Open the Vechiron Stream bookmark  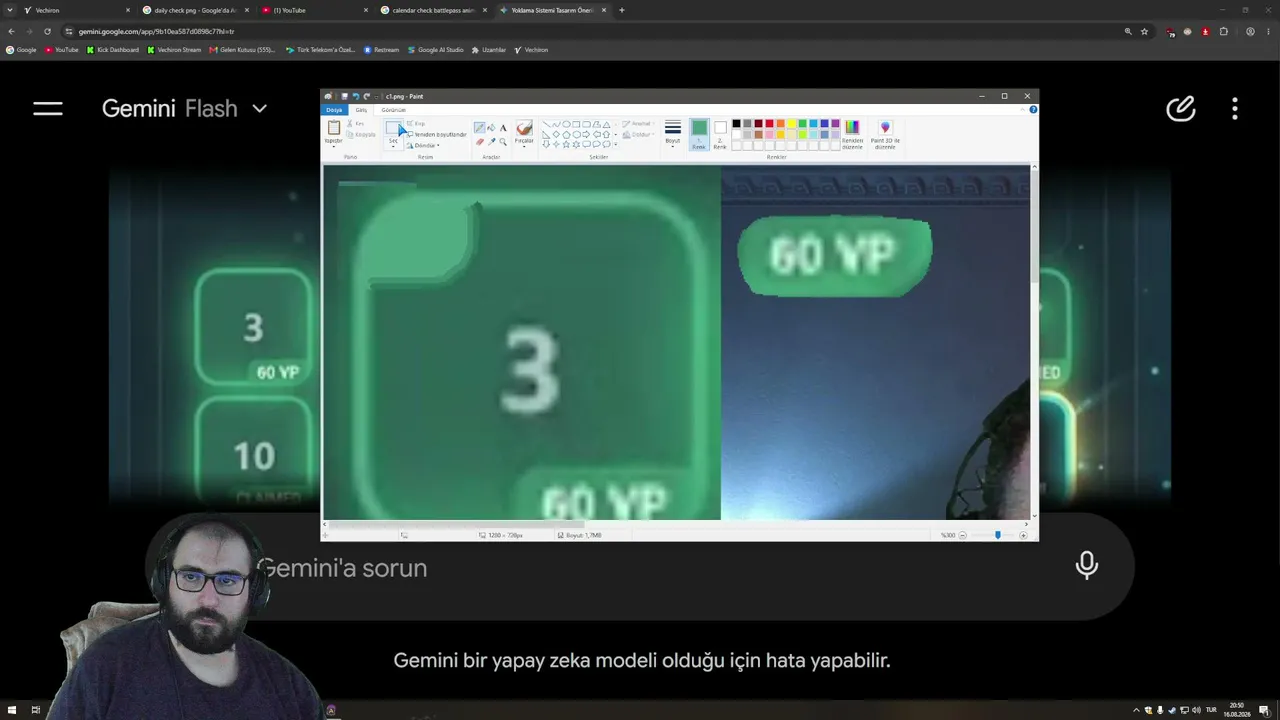174,50
